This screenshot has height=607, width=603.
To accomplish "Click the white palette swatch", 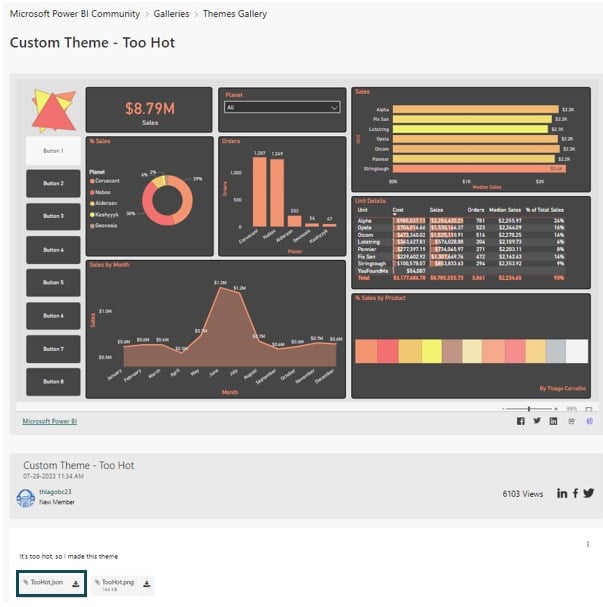I will pos(577,351).
